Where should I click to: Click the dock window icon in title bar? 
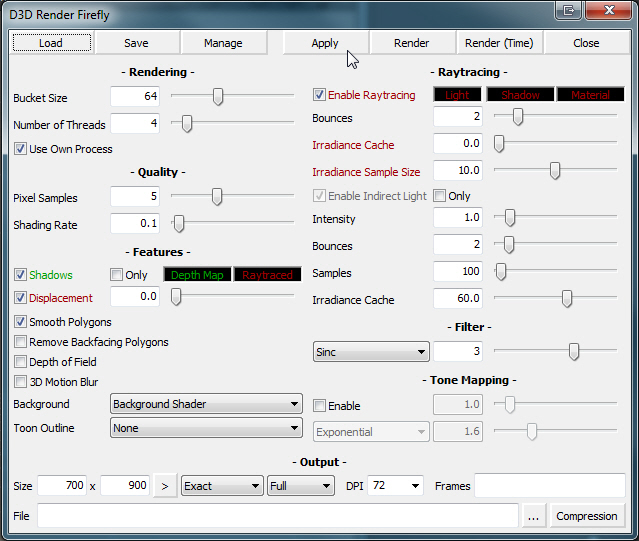tap(568, 10)
